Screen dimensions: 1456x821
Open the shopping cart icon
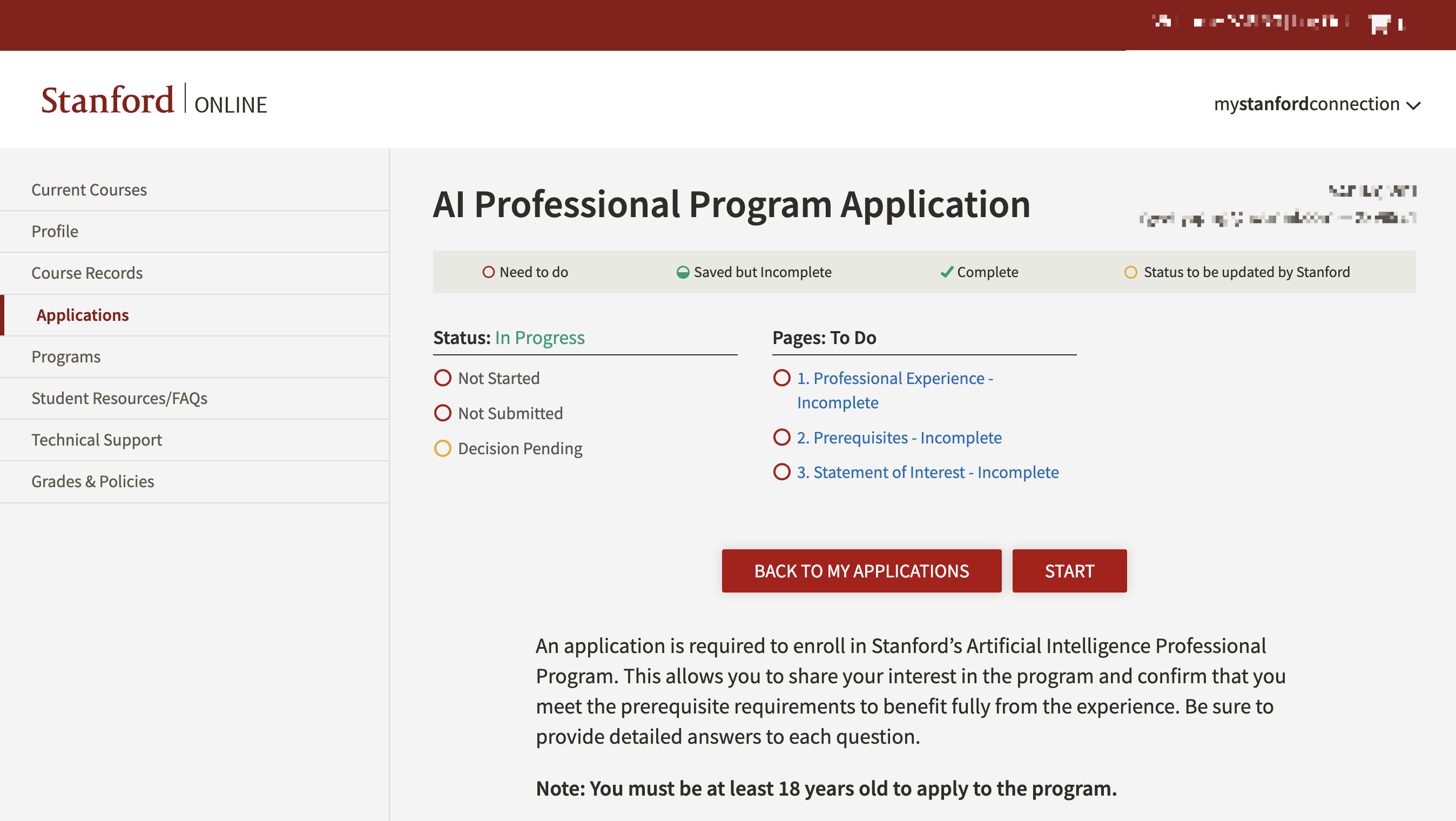coord(1379,24)
